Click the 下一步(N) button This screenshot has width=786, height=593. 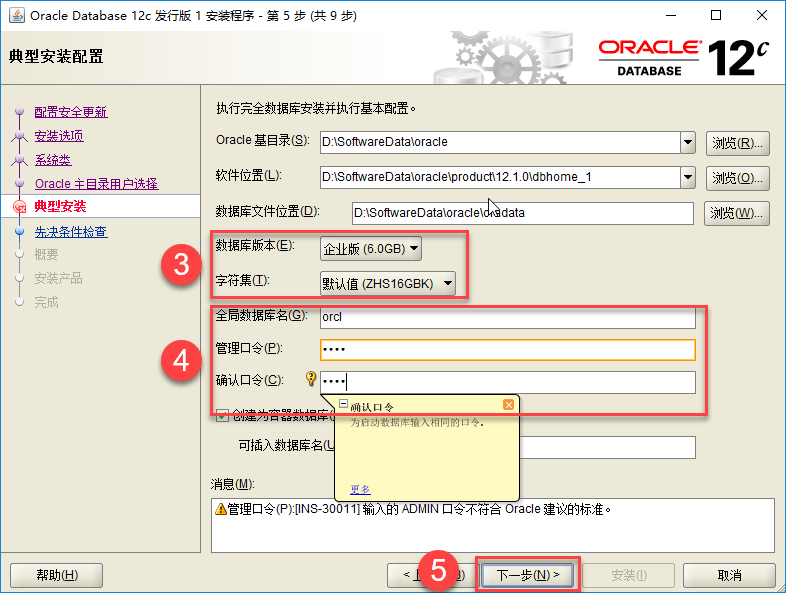527,575
